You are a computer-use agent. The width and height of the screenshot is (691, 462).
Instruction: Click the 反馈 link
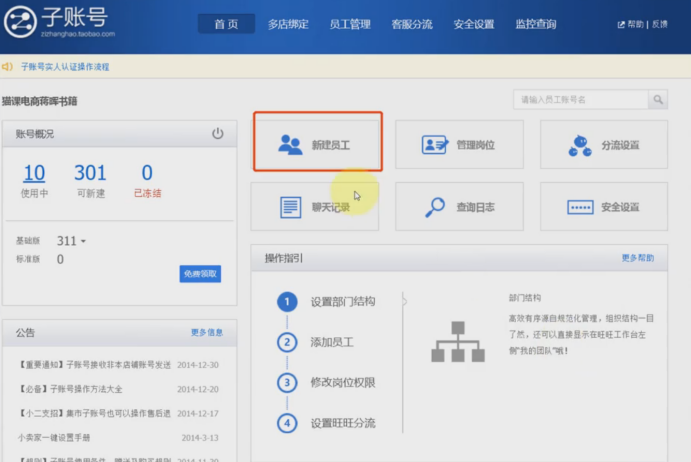click(660, 24)
